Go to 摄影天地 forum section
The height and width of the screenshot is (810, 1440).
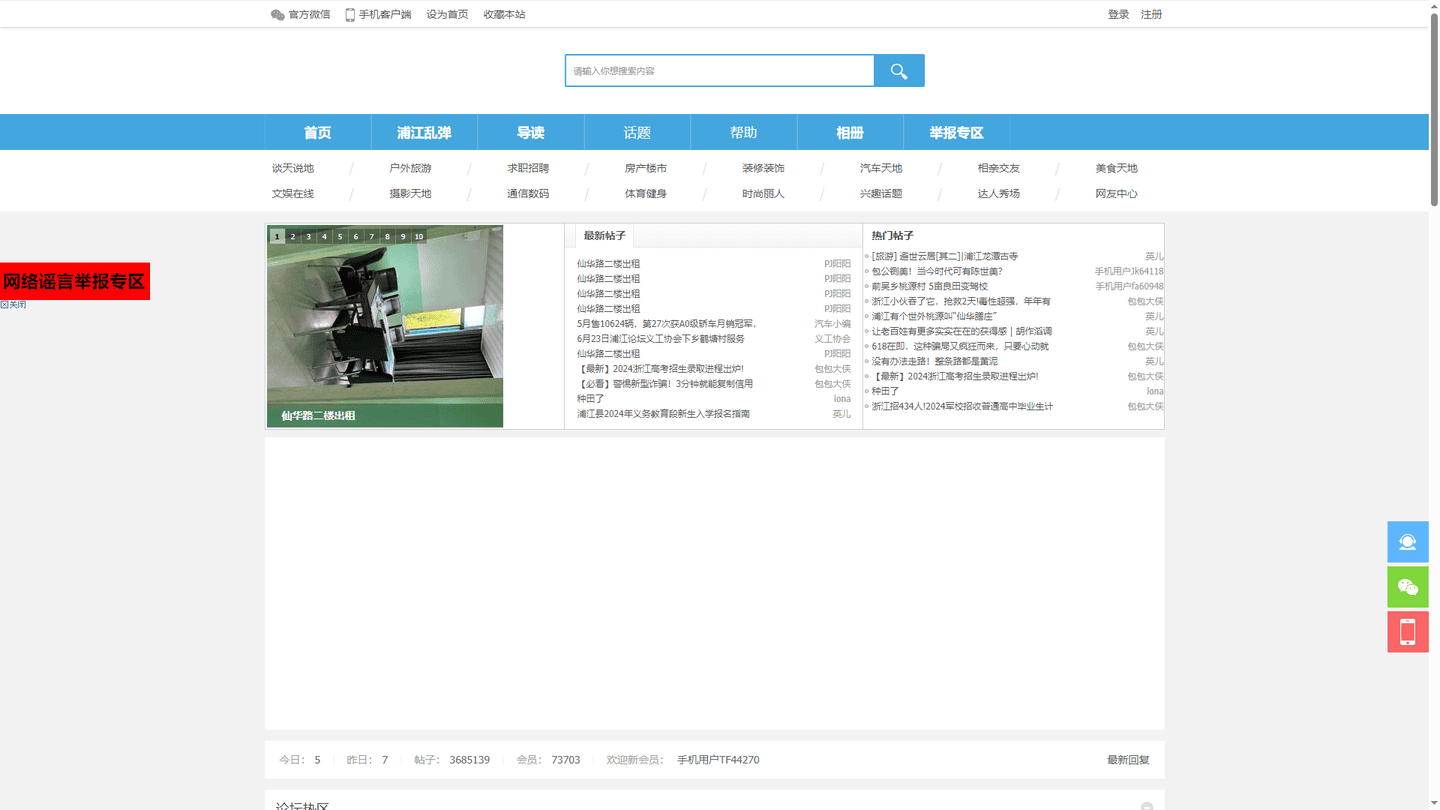[x=410, y=194]
